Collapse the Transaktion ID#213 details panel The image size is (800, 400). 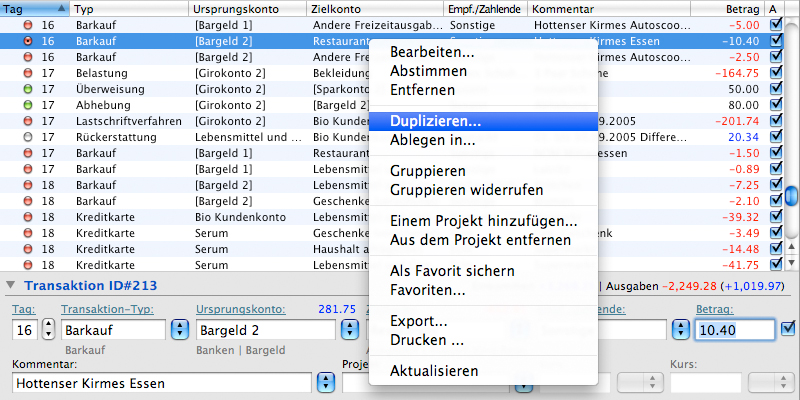click(x=11, y=286)
